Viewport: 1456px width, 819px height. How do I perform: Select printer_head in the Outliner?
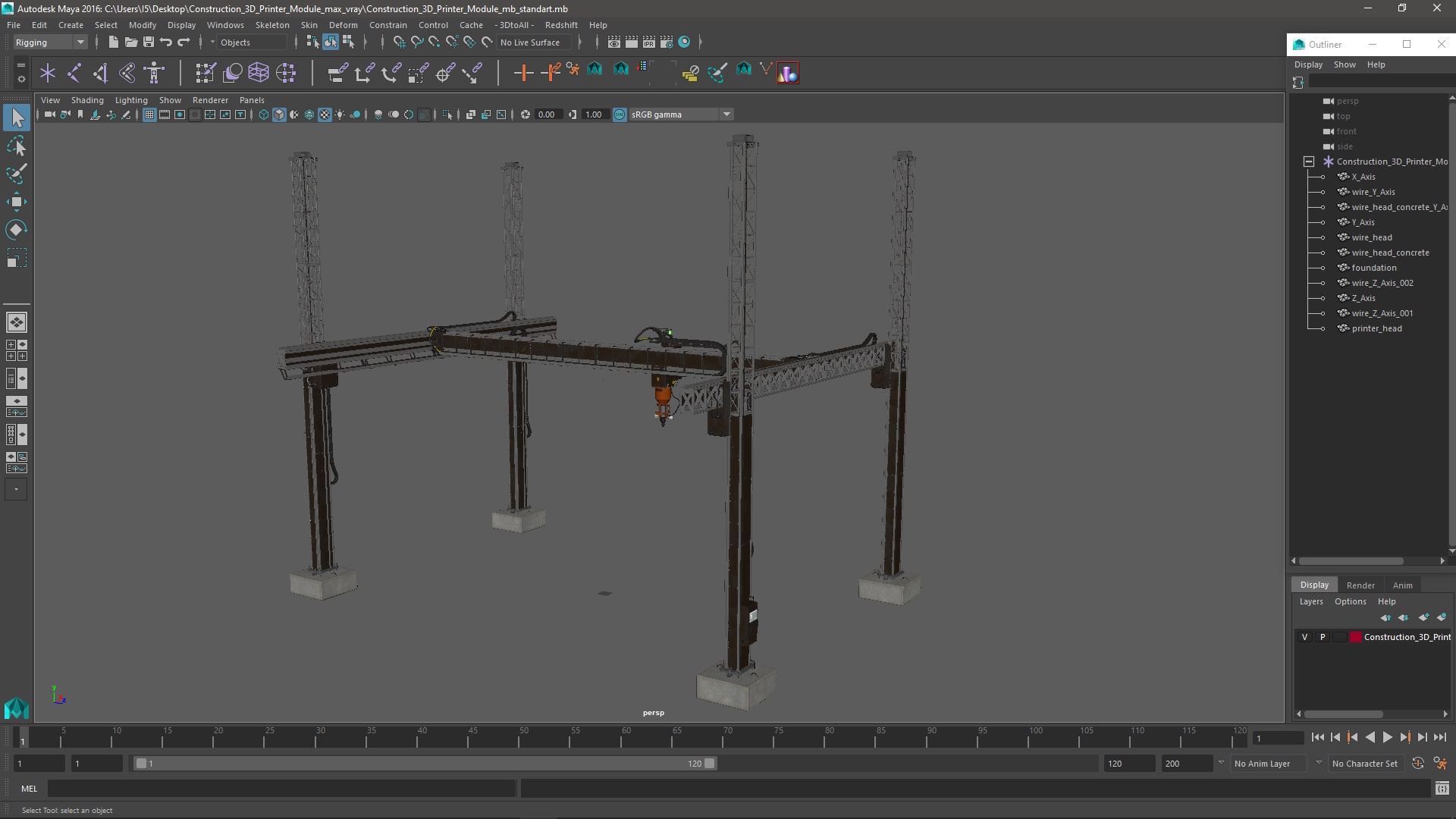coord(1376,328)
